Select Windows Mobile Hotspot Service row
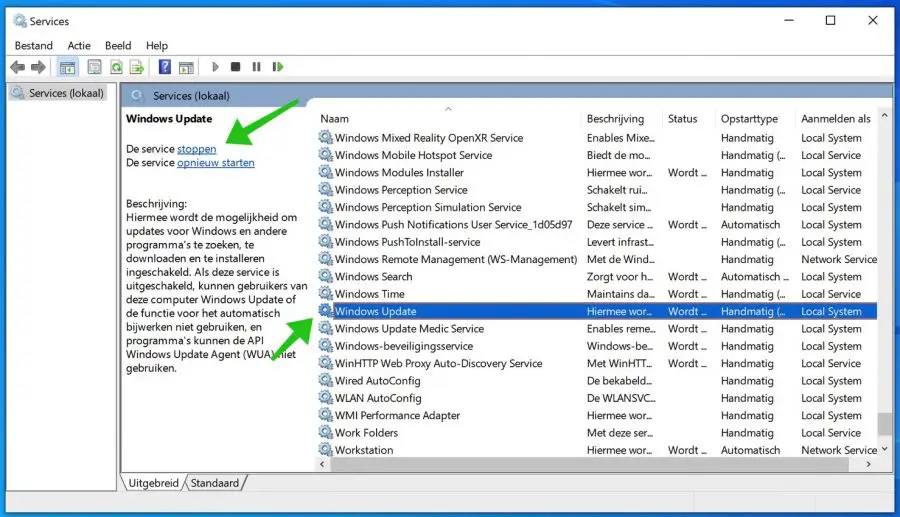Viewport: 900px width, 517px height. [597, 155]
